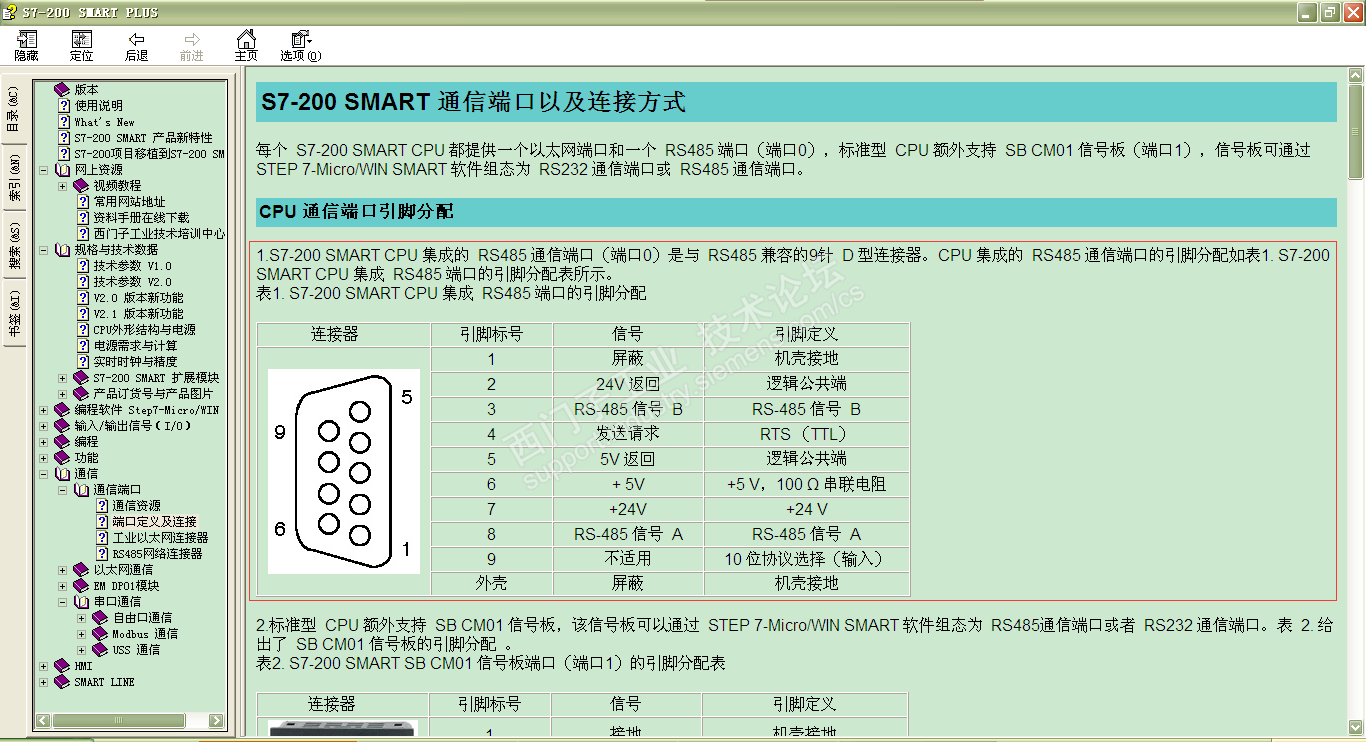The image size is (1366, 742).
Task: Click the 24V 返回 table cell
Action: point(628,384)
